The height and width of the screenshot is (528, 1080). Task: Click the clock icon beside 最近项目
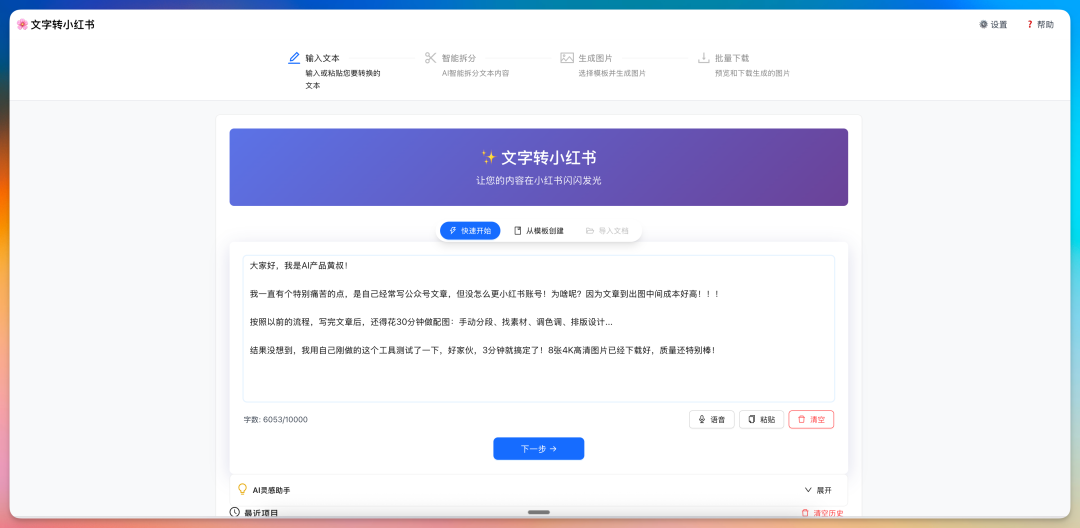point(235,513)
